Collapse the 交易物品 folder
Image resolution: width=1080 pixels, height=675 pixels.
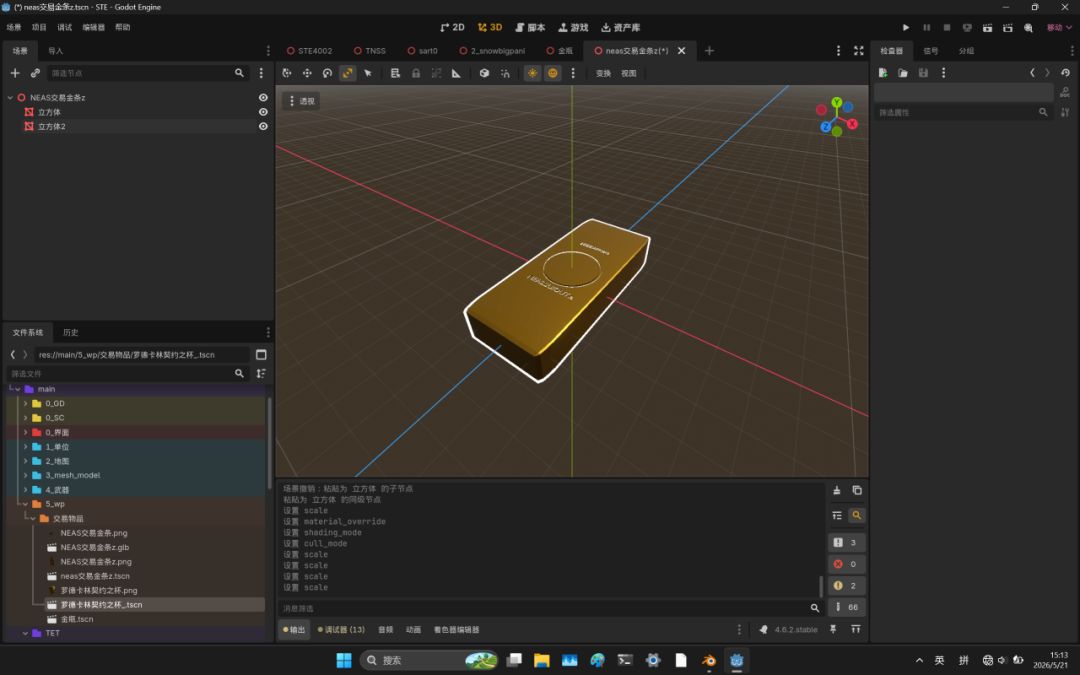coord(33,519)
